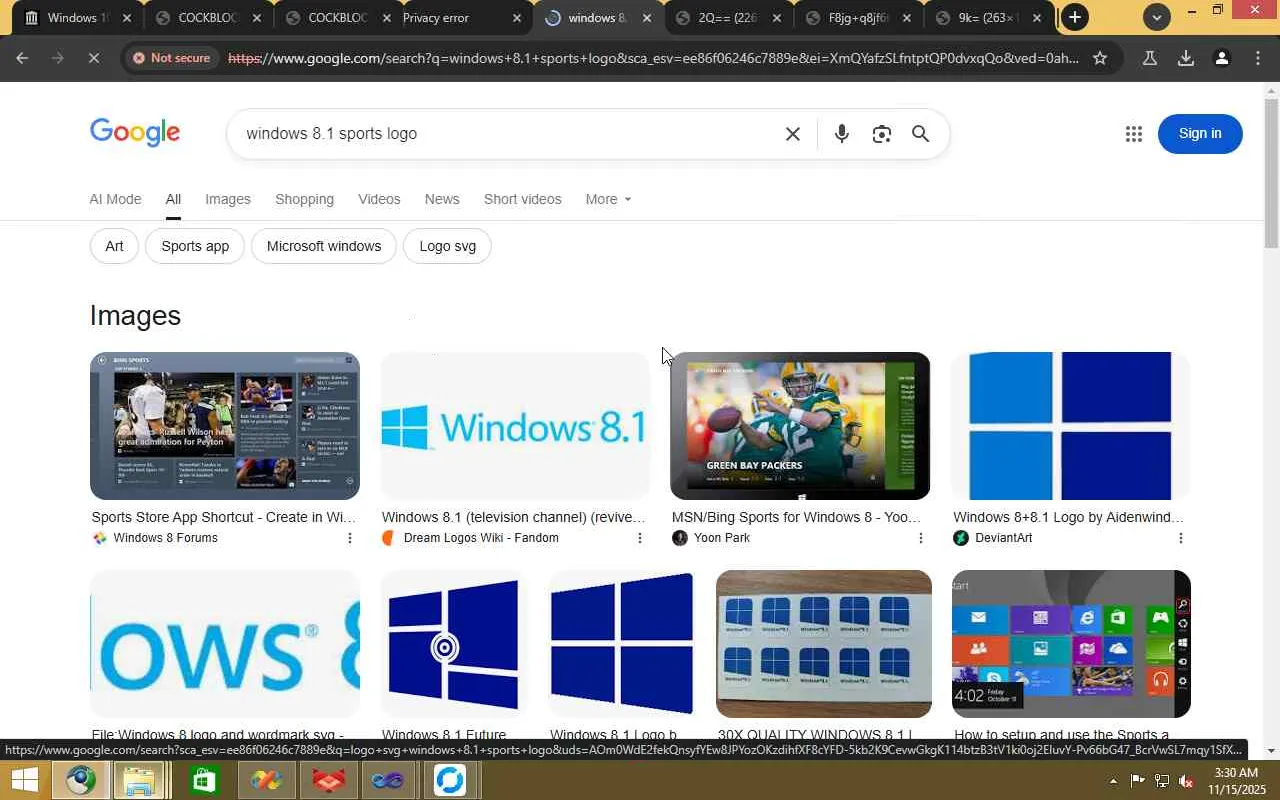Go back with the browser back arrow
The width and height of the screenshot is (1280, 800).
click(22, 58)
